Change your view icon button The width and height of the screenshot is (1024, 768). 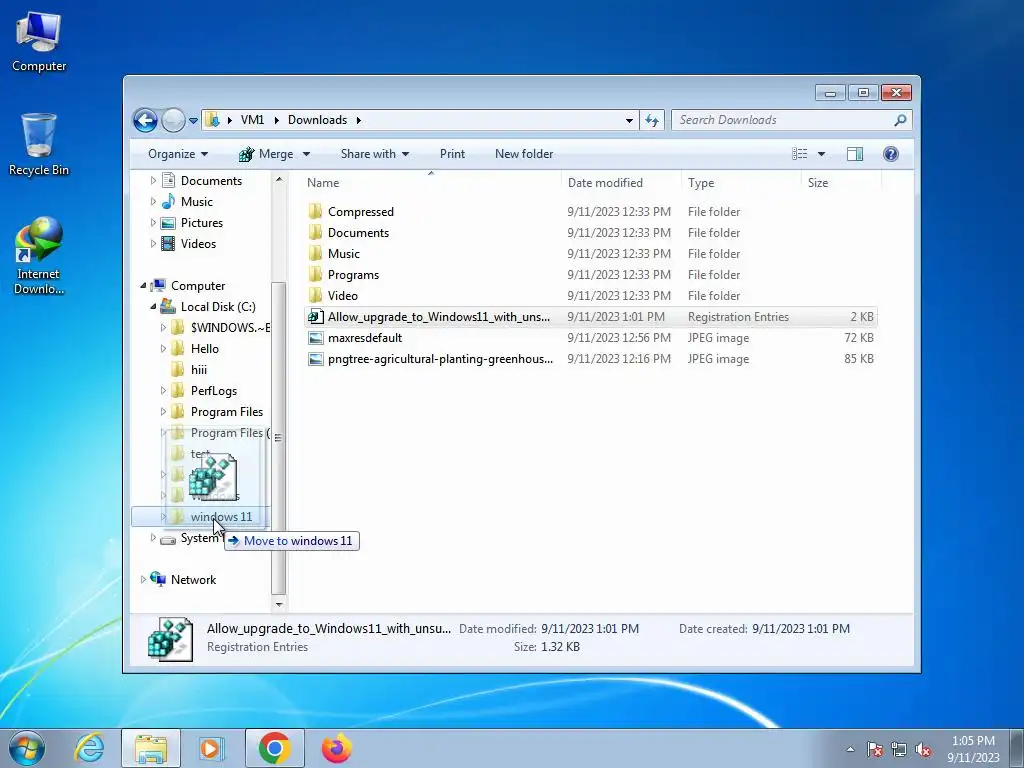(800, 154)
